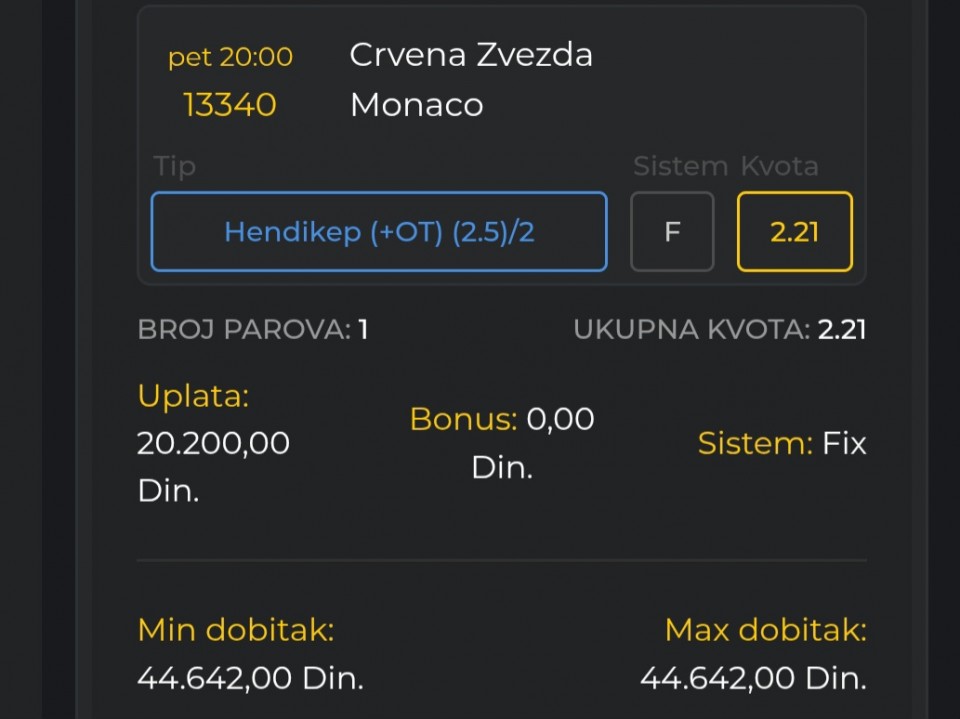Toggle the F system box

(x=672, y=232)
